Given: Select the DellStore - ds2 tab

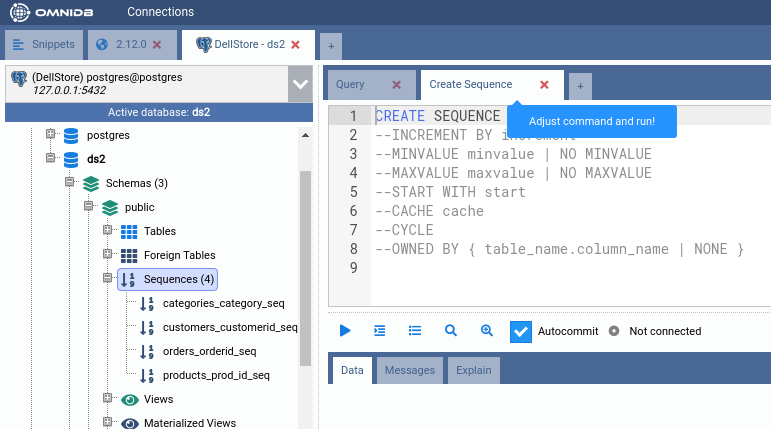Looking at the screenshot, I should (248, 44).
